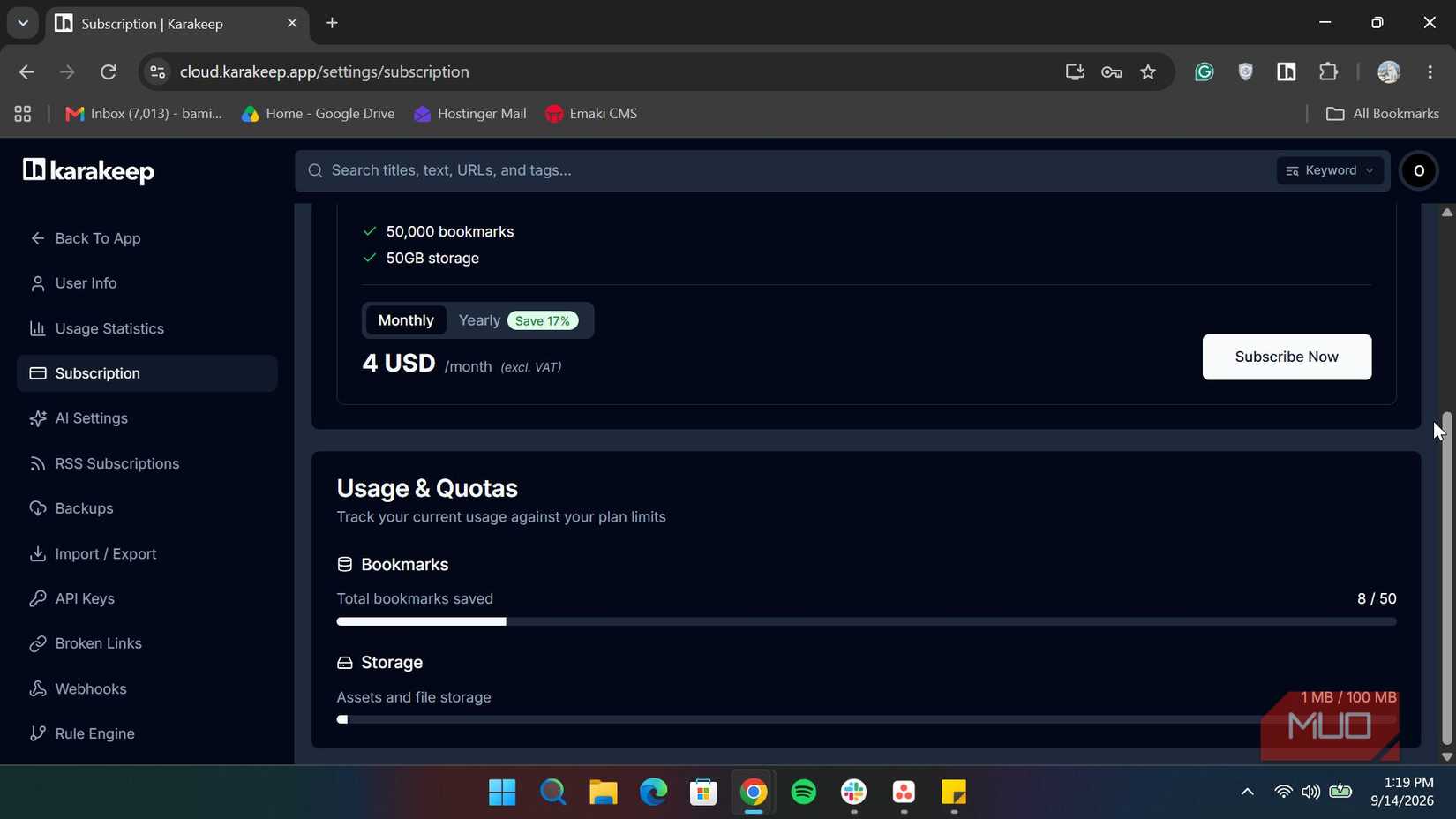The width and height of the screenshot is (1456, 819).
Task: Select the Monthly billing option
Action: pos(406,320)
